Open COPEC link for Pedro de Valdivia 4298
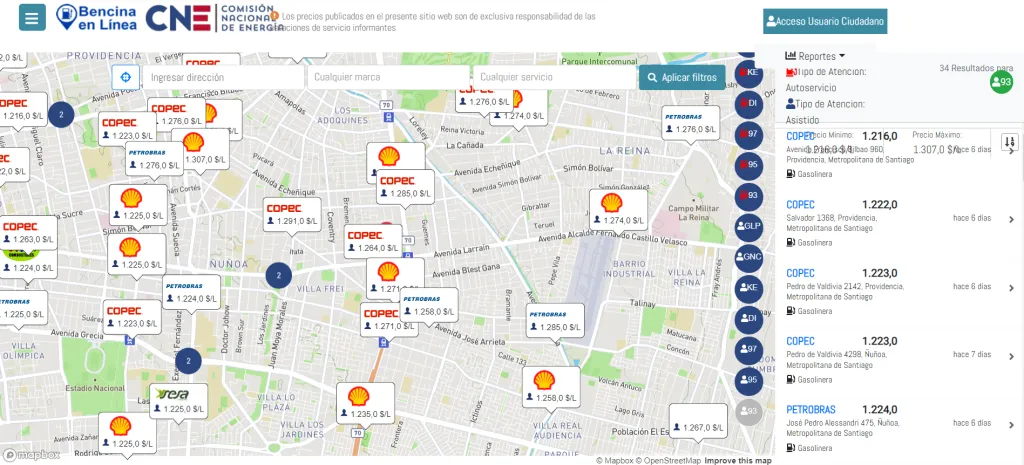1024x465 pixels. point(800,342)
